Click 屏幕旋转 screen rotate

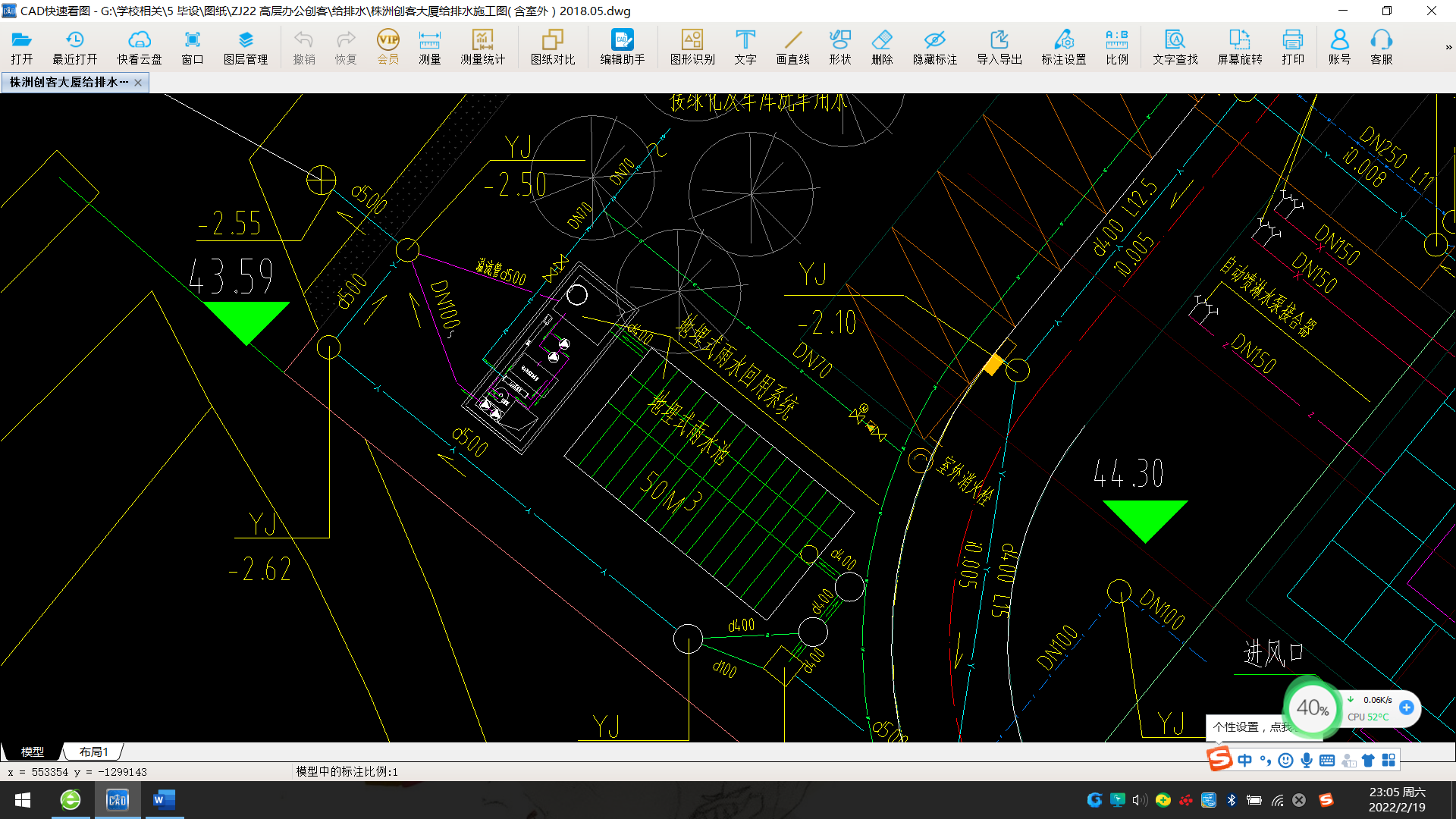pos(1240,47)
